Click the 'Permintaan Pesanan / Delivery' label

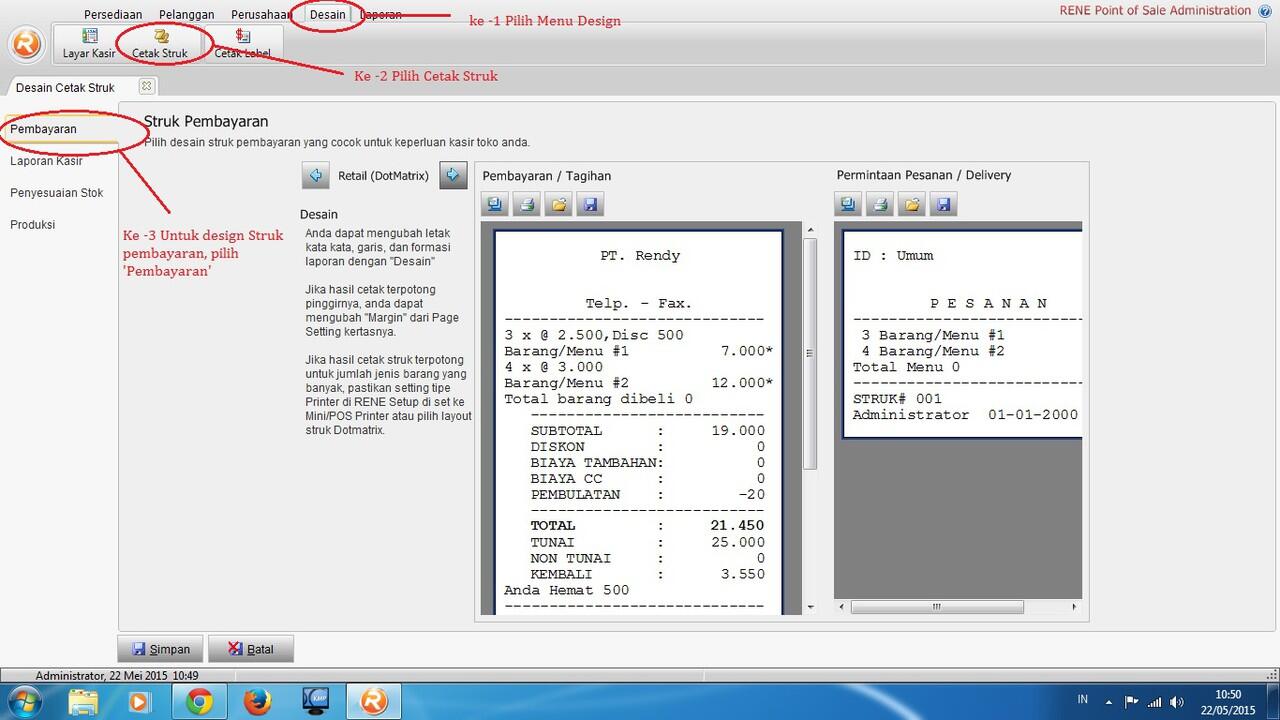point(924,175)
